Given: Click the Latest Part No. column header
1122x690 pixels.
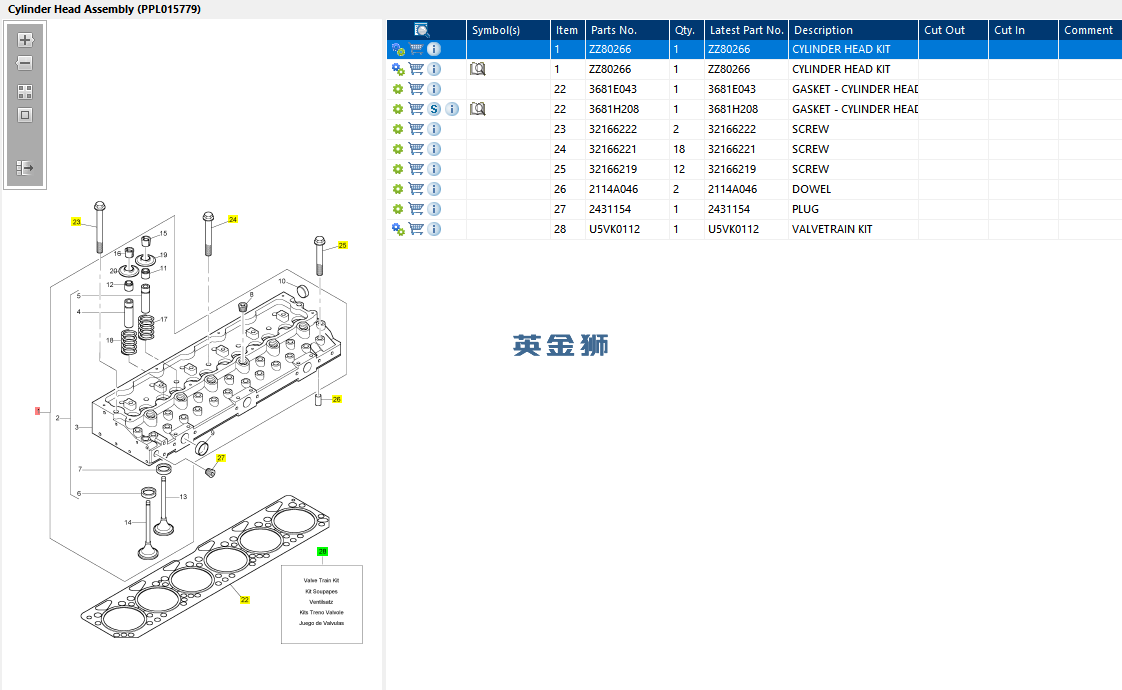Looking at the screenshot, I should pyautogui.click(x=746, y=30).
